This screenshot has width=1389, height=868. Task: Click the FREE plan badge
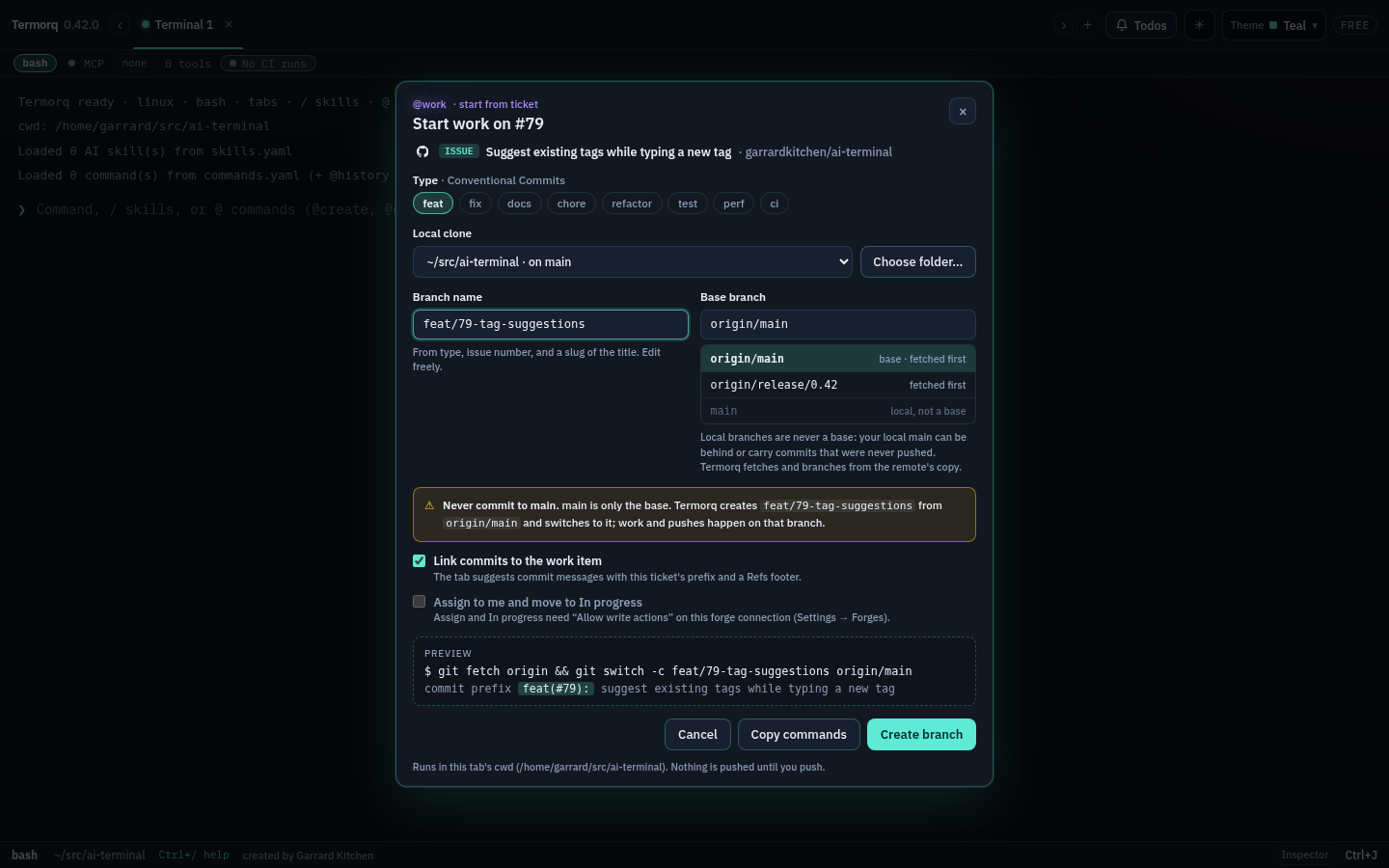1355,25
